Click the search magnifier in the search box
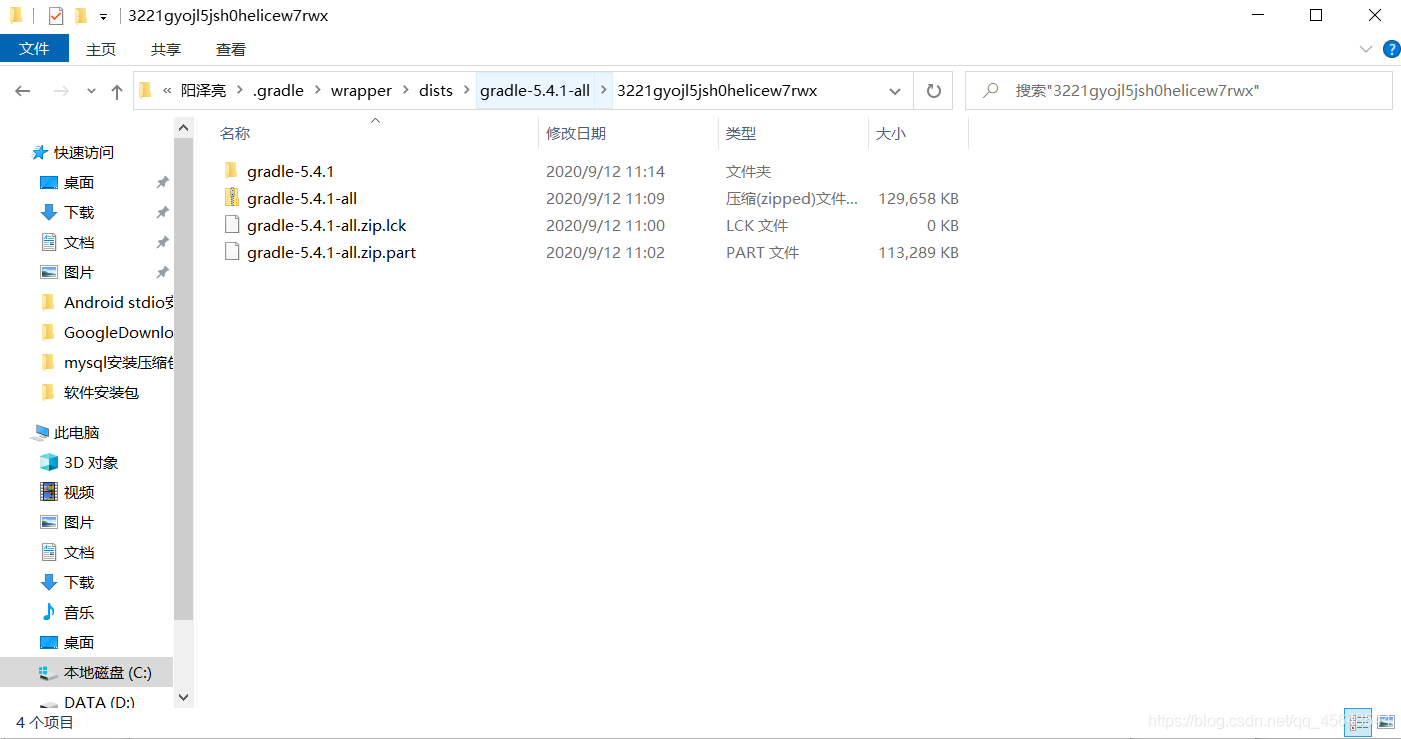1401x739 pixels. coord(989,90)
